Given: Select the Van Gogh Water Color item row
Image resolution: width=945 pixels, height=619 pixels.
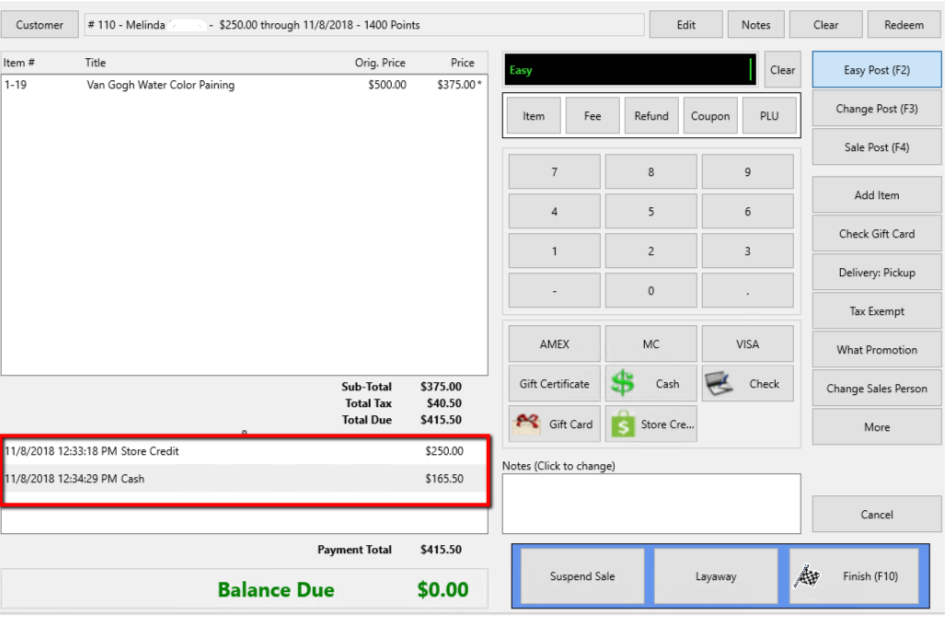Looking at the screenshot, I should coord(243,85).
